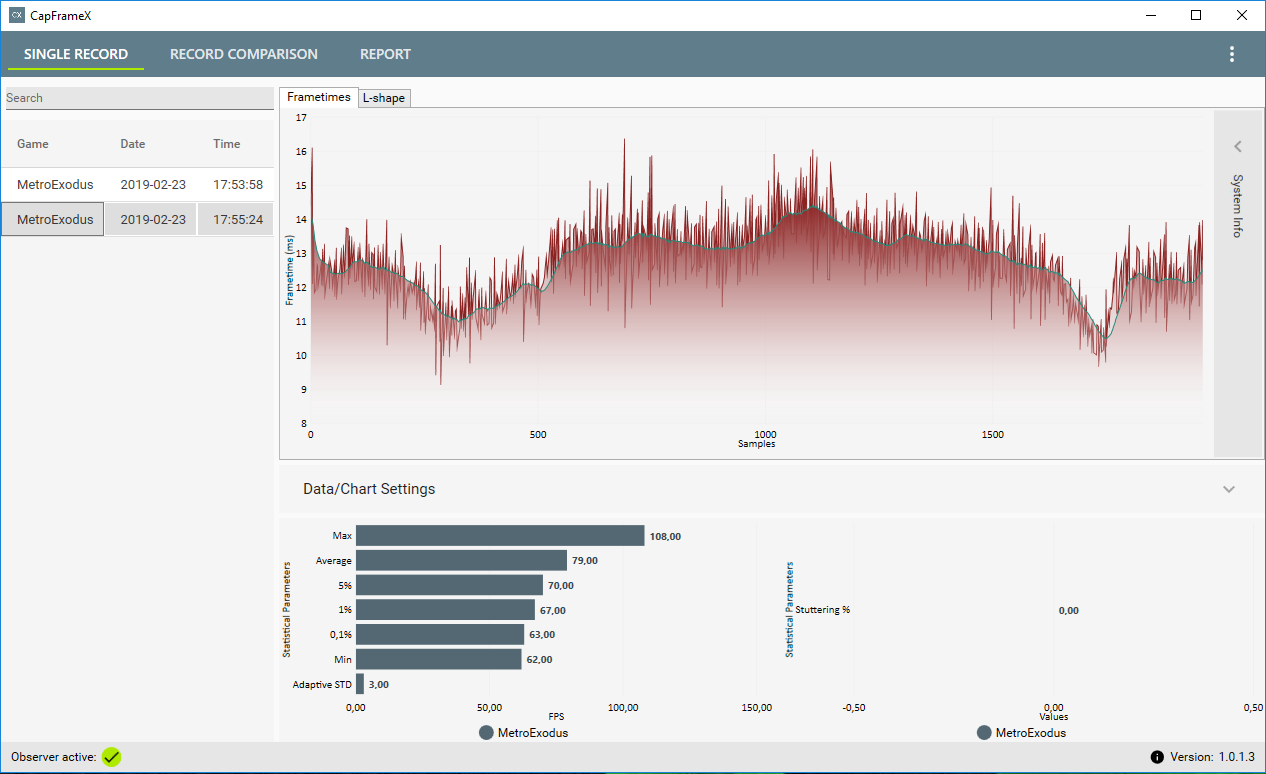Open the Record Comparison tab

244,54
